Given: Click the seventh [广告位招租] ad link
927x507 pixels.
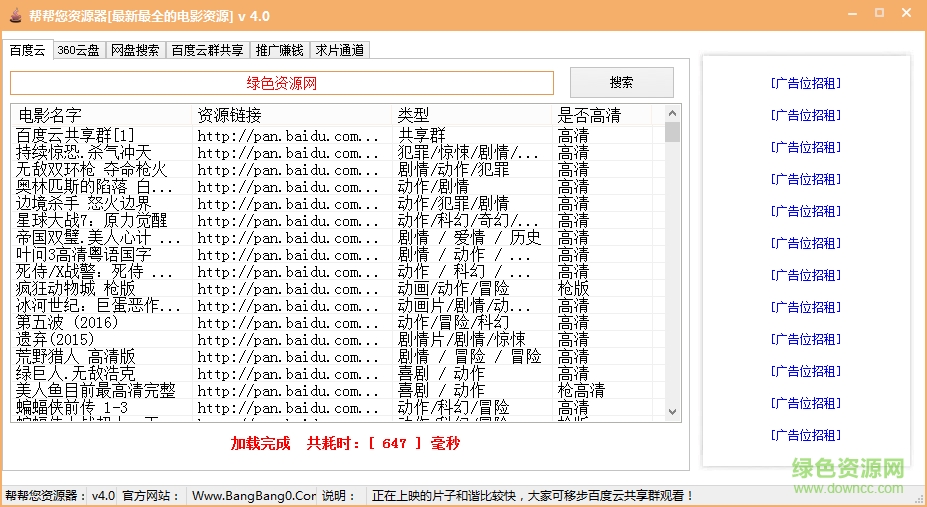Looking at the screenshot, I should (x=806, y=275).
